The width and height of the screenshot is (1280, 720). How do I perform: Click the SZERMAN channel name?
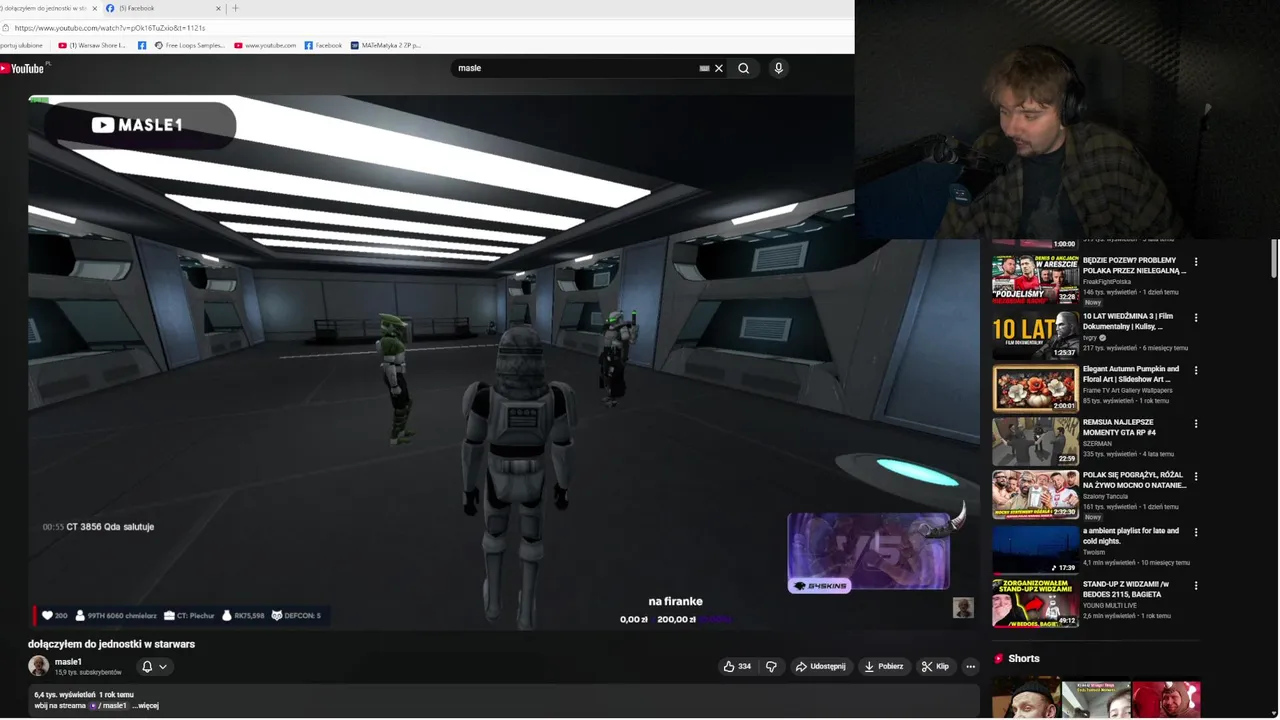[1097, 444]
